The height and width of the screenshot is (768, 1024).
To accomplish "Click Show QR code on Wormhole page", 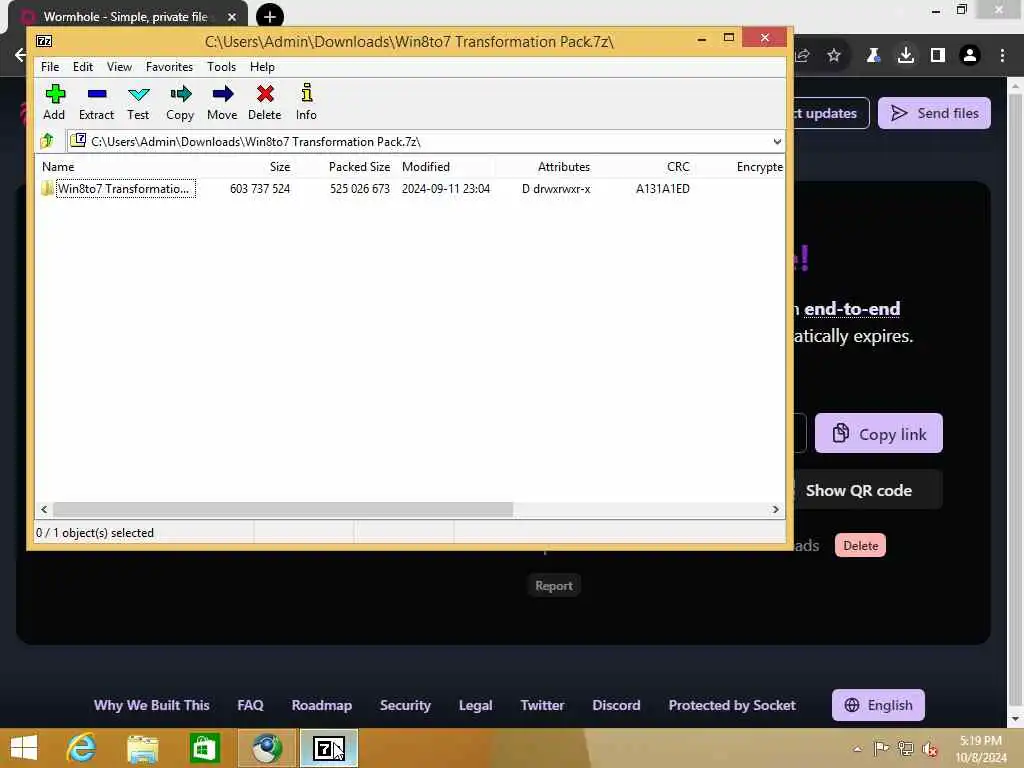I will [x=858, y=490].
